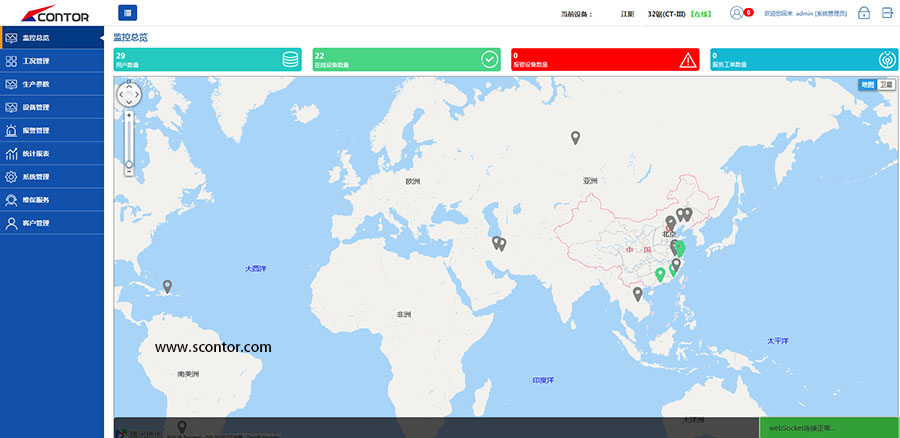Open 客户管理 with the person icon

pos(52,223)
